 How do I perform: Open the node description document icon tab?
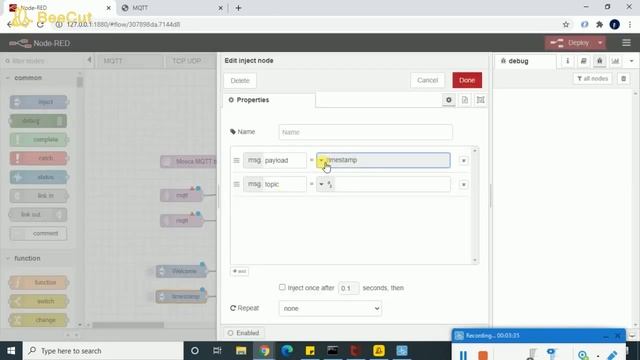pos(465,100)
